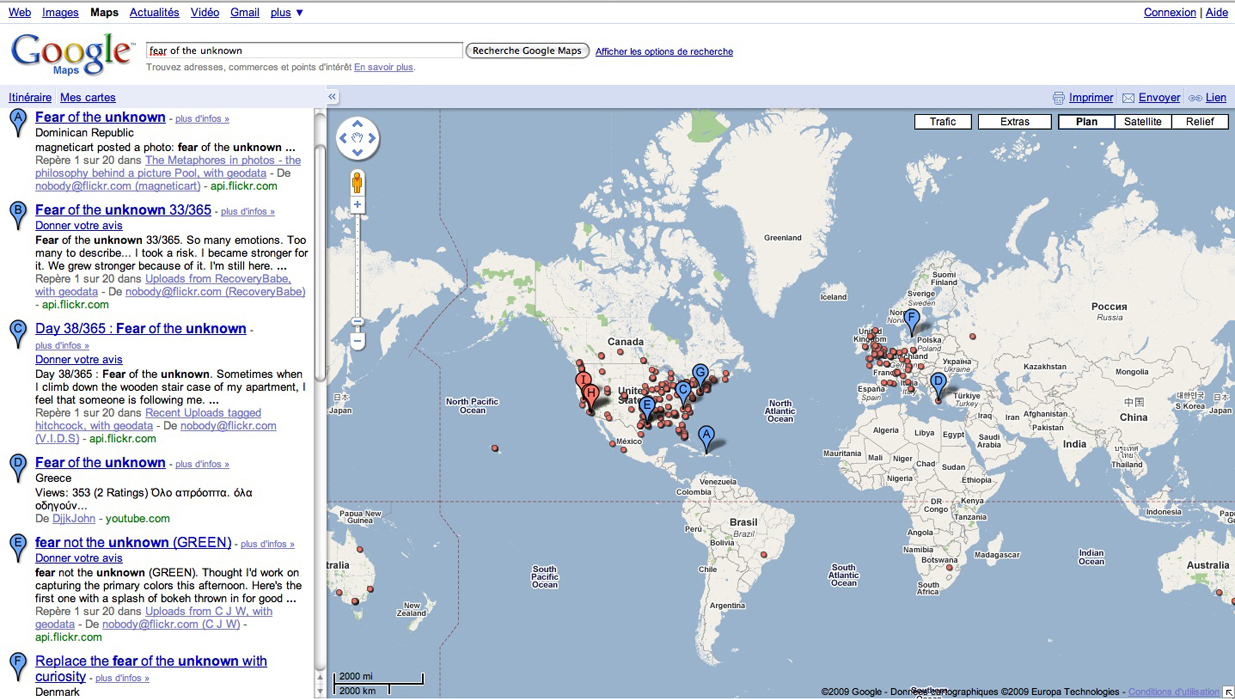Screen dimensions: 1235x699
Task: Expand 'plus d'infos' for Fear of the unknown 33/365
Action: point(248,212)
